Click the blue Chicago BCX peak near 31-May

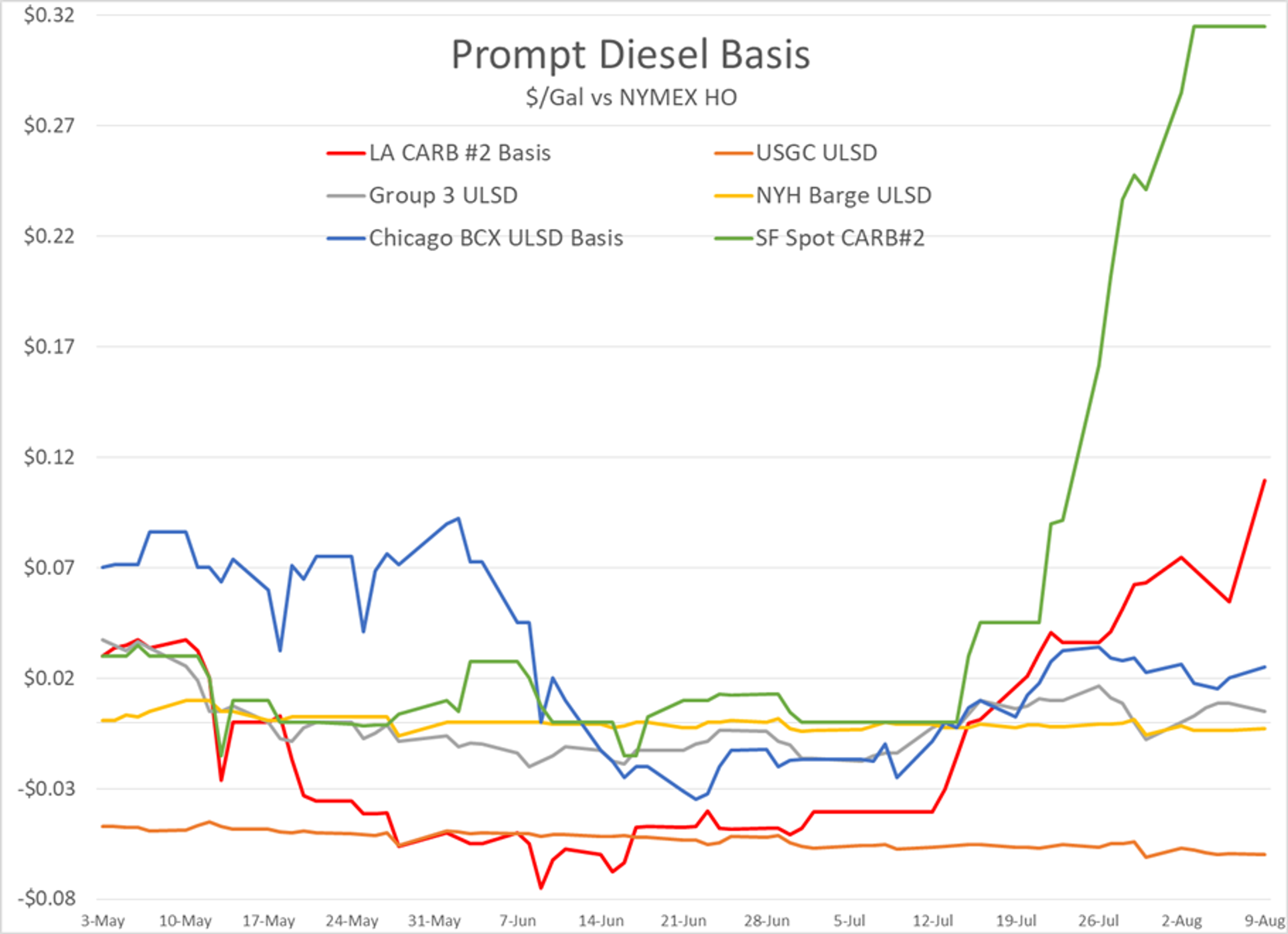click(458, 518)
